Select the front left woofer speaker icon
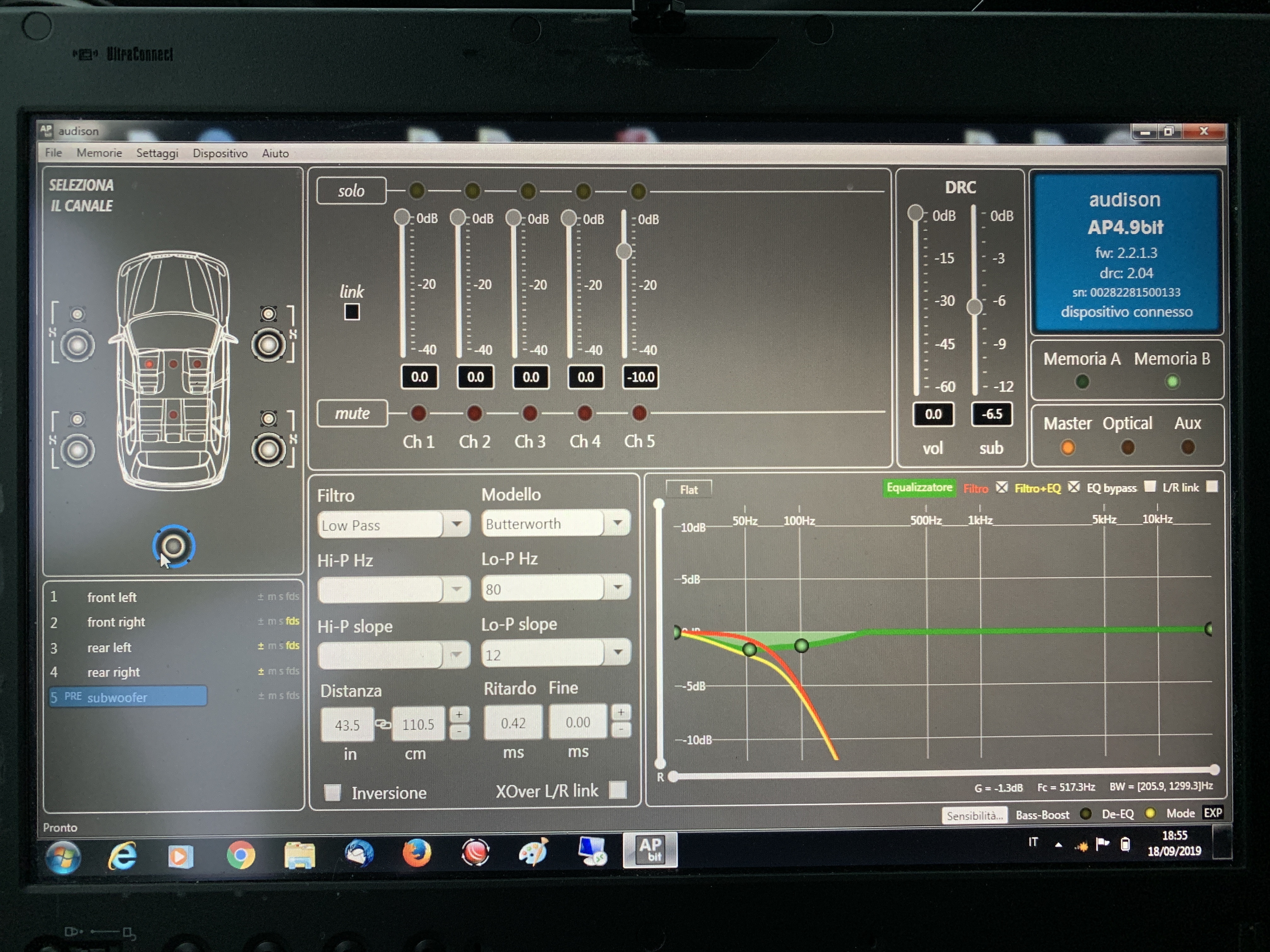This screenshot has width=1270, height=952. pyautogui.click(x=77, y=345)
